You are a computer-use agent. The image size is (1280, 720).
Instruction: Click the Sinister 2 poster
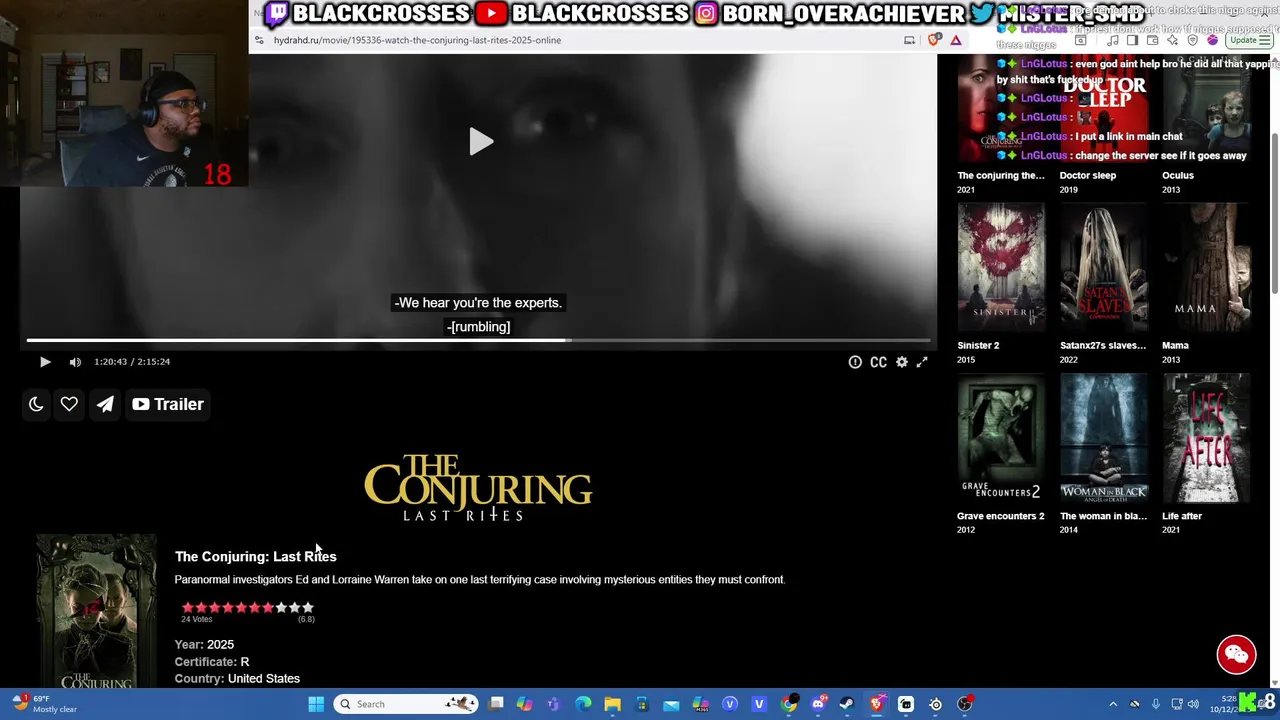click(x=1001, y=267)
